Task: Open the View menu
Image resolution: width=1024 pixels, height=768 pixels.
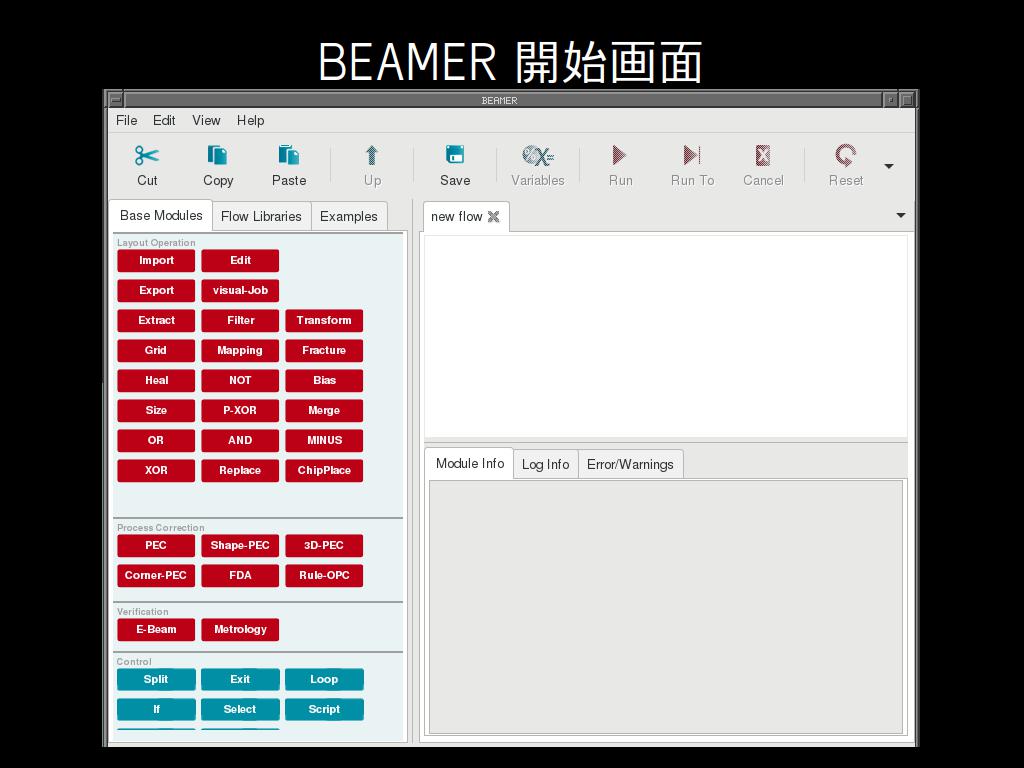Action: pos(206,120)
